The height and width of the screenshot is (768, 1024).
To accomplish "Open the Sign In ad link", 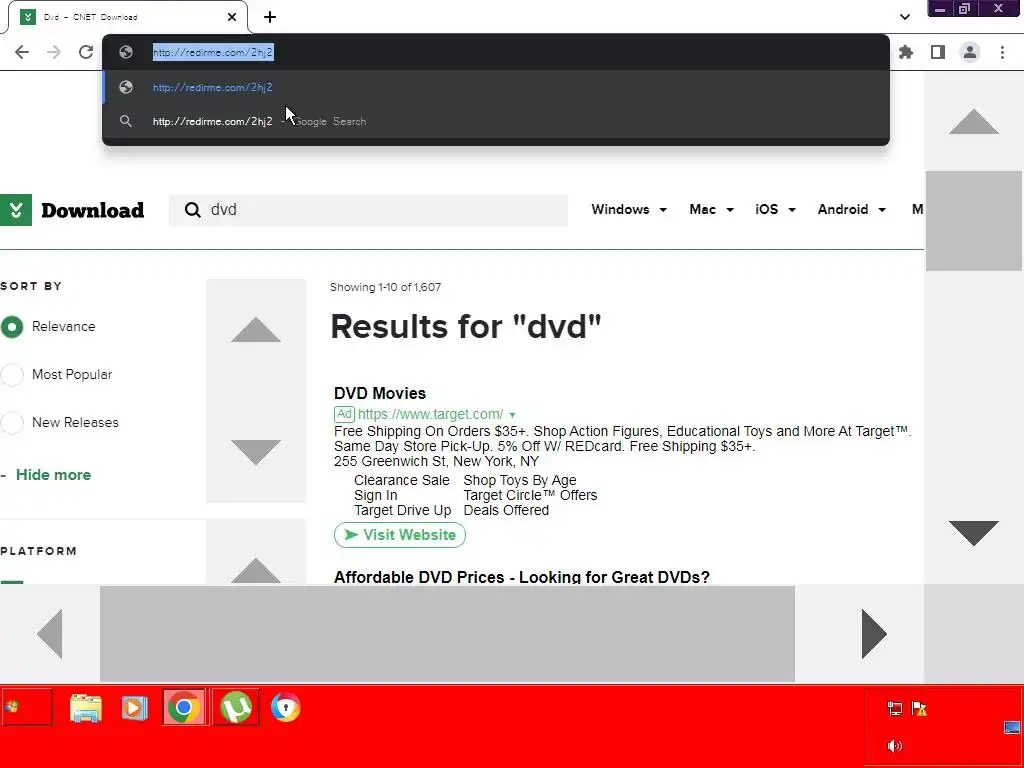I will coord(376,495).
